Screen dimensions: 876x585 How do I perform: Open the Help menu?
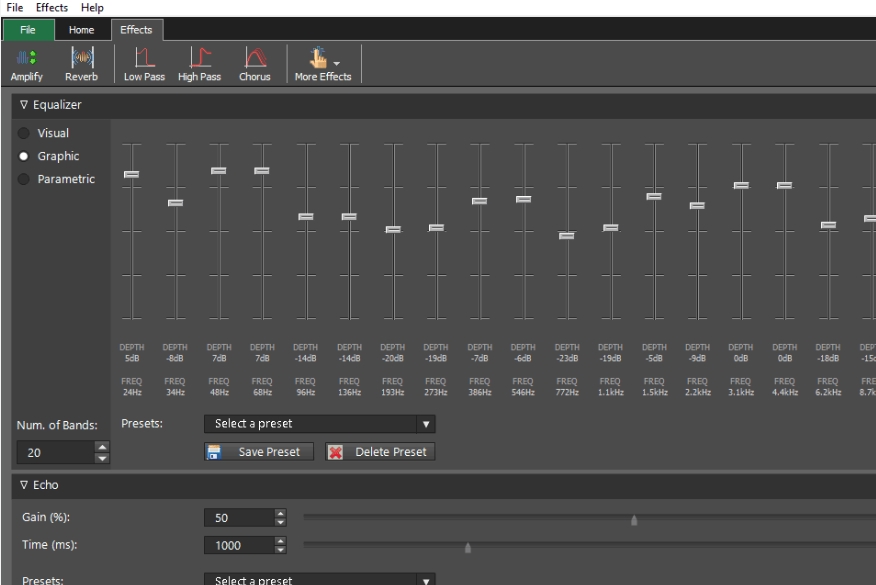(92, 8)
